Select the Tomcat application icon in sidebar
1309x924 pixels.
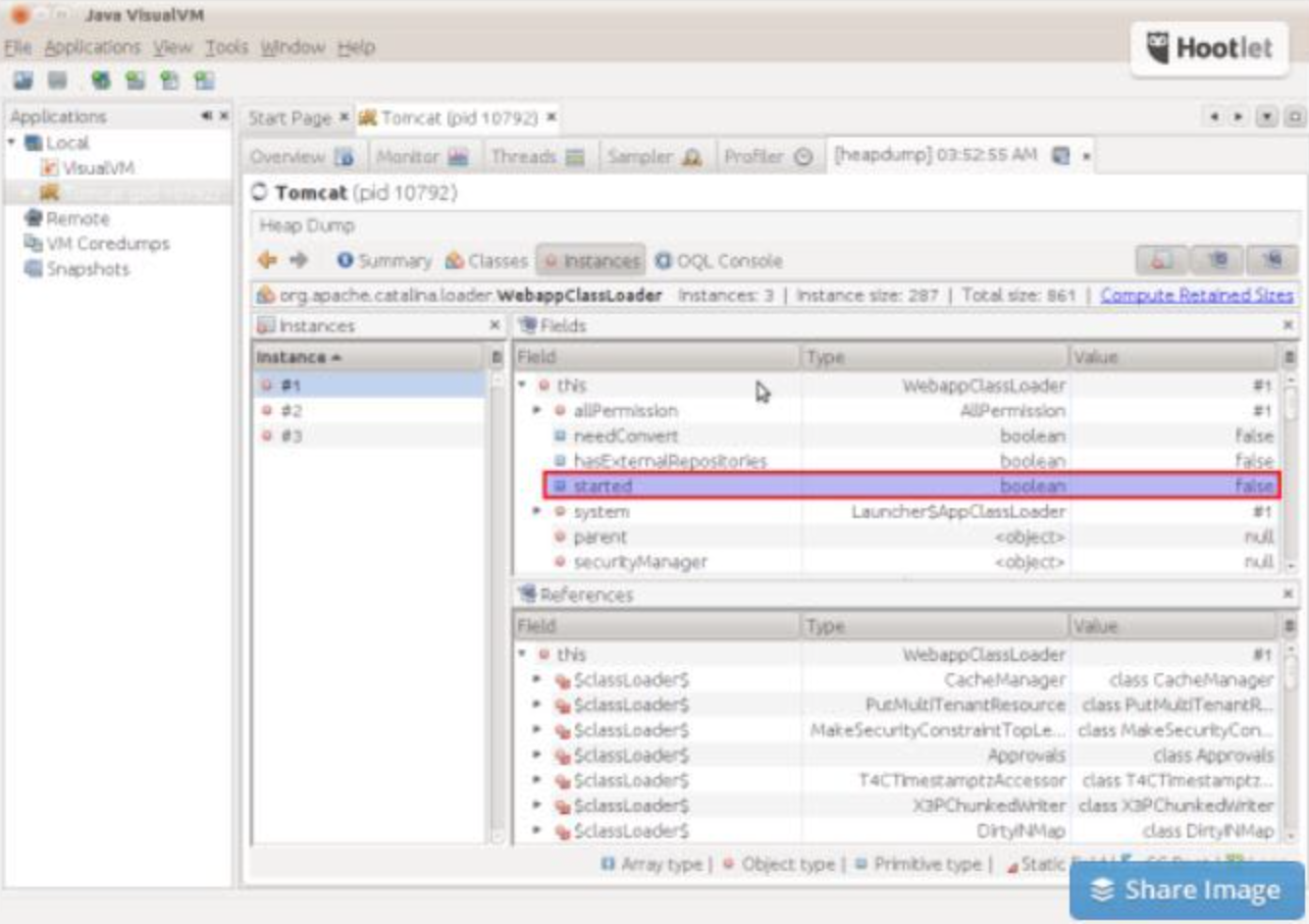pos(49,192)
